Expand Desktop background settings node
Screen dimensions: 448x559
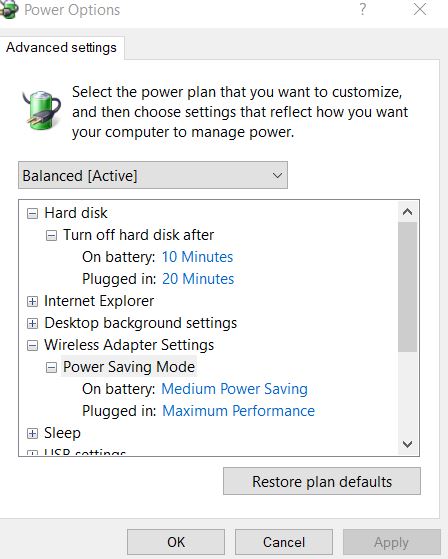pyautogui.click(x=32, y=323)
